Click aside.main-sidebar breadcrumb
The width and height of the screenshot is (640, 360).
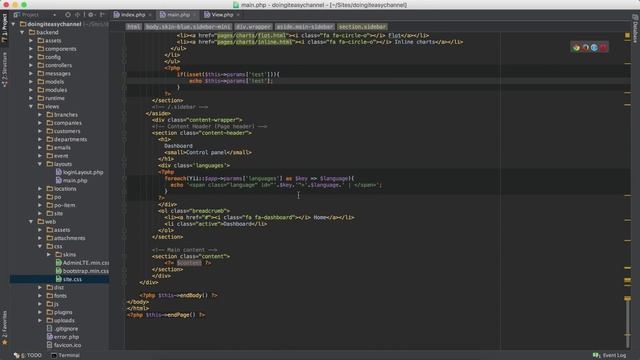pyautogui.click(x=304, y=27)
